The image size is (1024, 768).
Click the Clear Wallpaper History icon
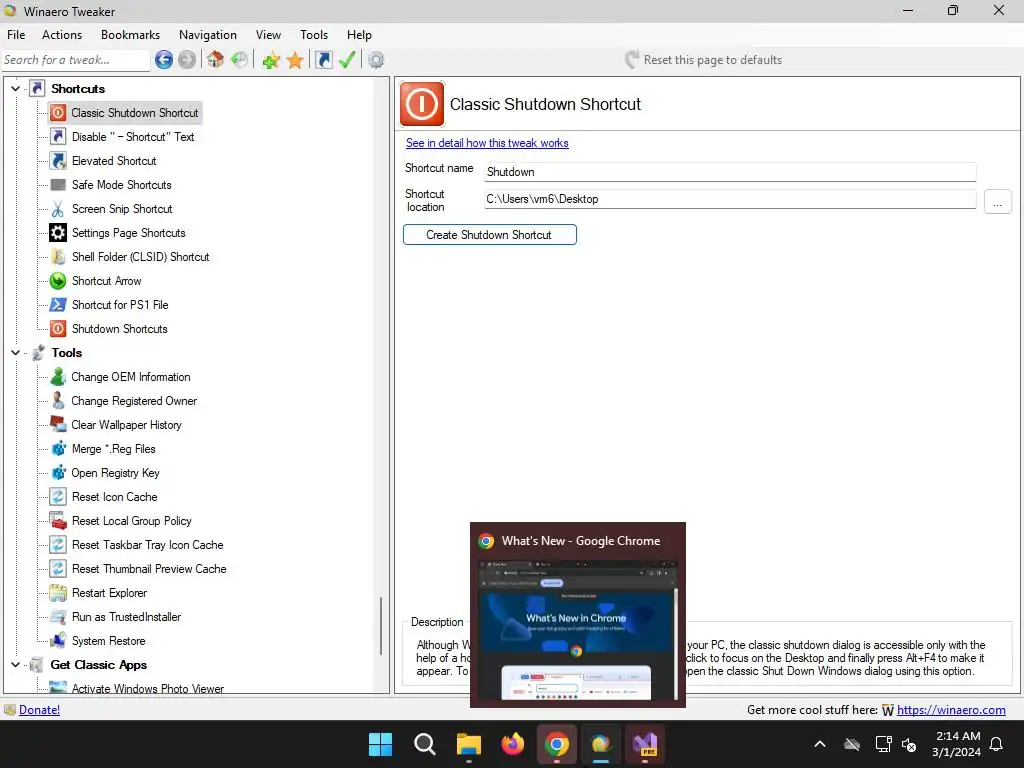tap(58, 425)
